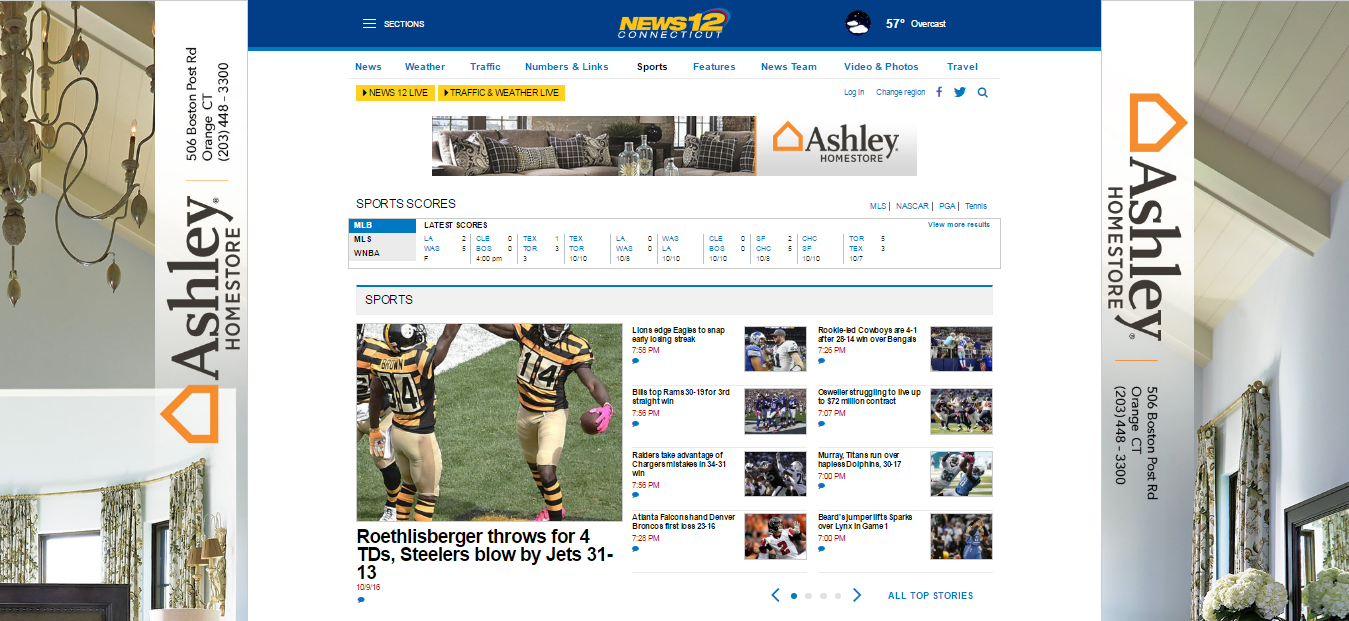Click the Log in link
This screenshot has width=1349, height=621.
[x=854, y=92]
